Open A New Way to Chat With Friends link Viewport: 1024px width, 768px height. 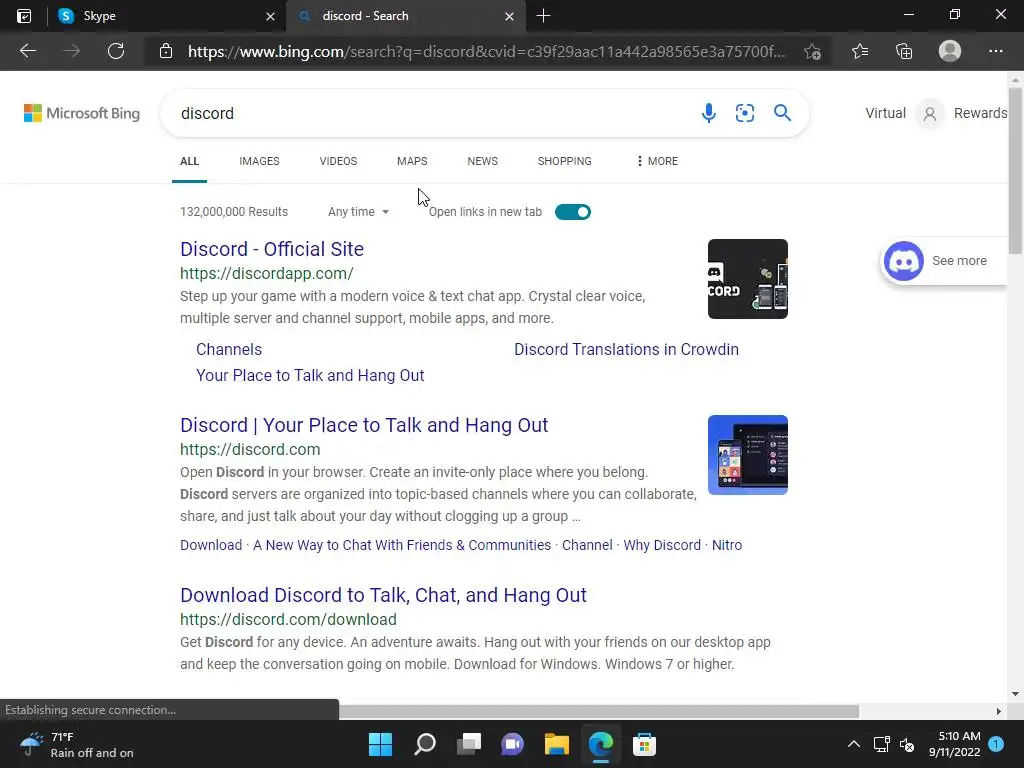click(402, 545)
